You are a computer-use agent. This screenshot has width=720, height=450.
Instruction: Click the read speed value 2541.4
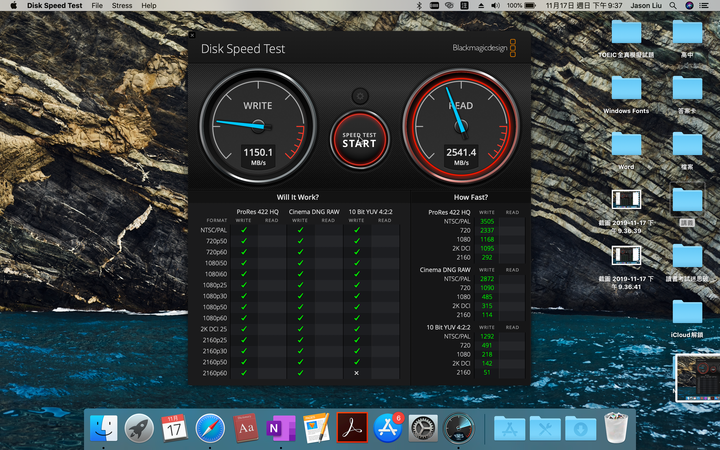click(x=461, y=152)
